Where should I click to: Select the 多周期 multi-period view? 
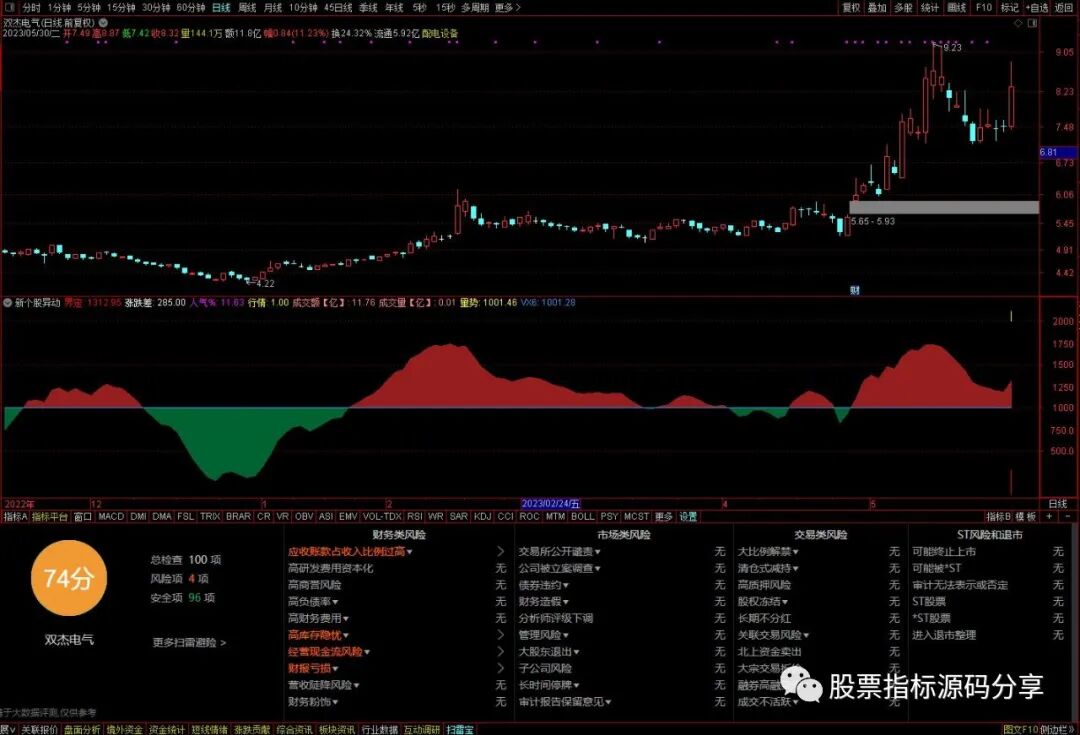coord(475,8)
